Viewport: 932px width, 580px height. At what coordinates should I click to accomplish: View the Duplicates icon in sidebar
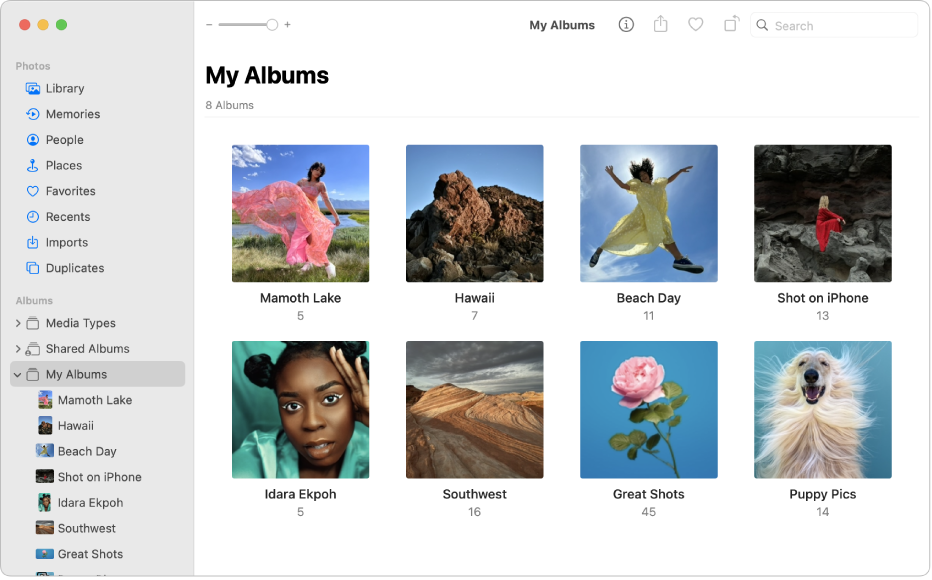tap(34, 267)
